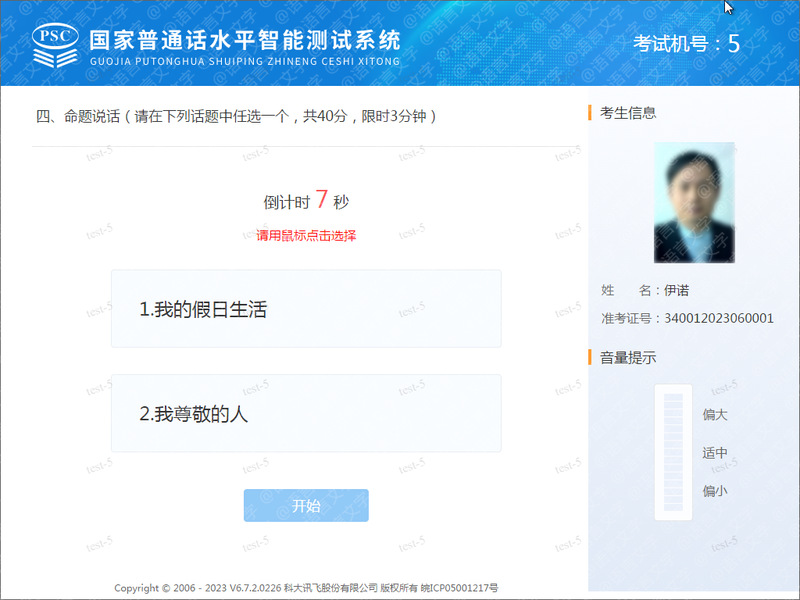The width and height of the screenshot is (800, 600).
Task: Click the candidate name 伊诺
Action: pyautogui.click(x=677, y=290)
